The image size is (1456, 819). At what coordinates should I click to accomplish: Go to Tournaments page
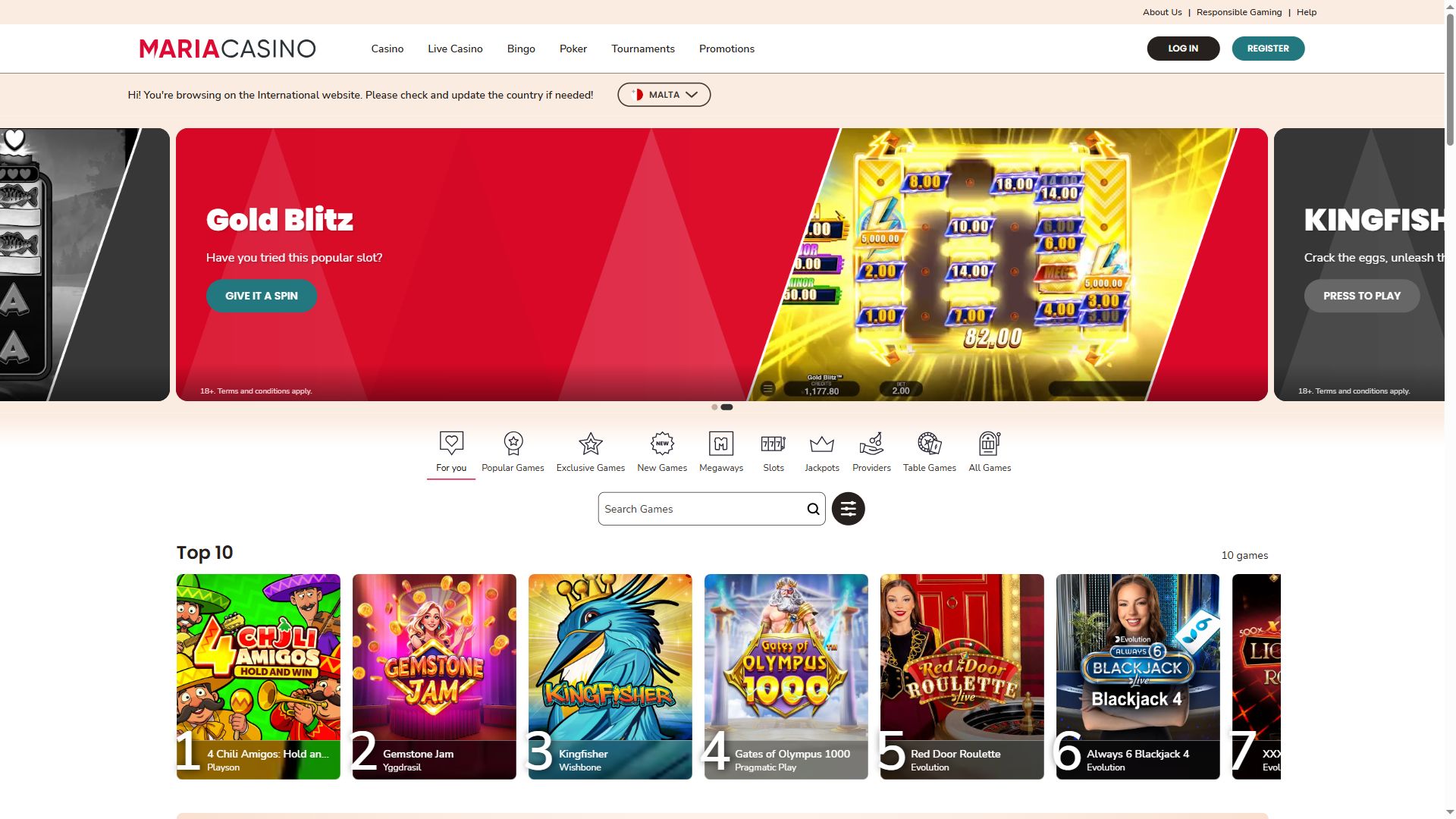pyautogui.click(x=643, y=49)
